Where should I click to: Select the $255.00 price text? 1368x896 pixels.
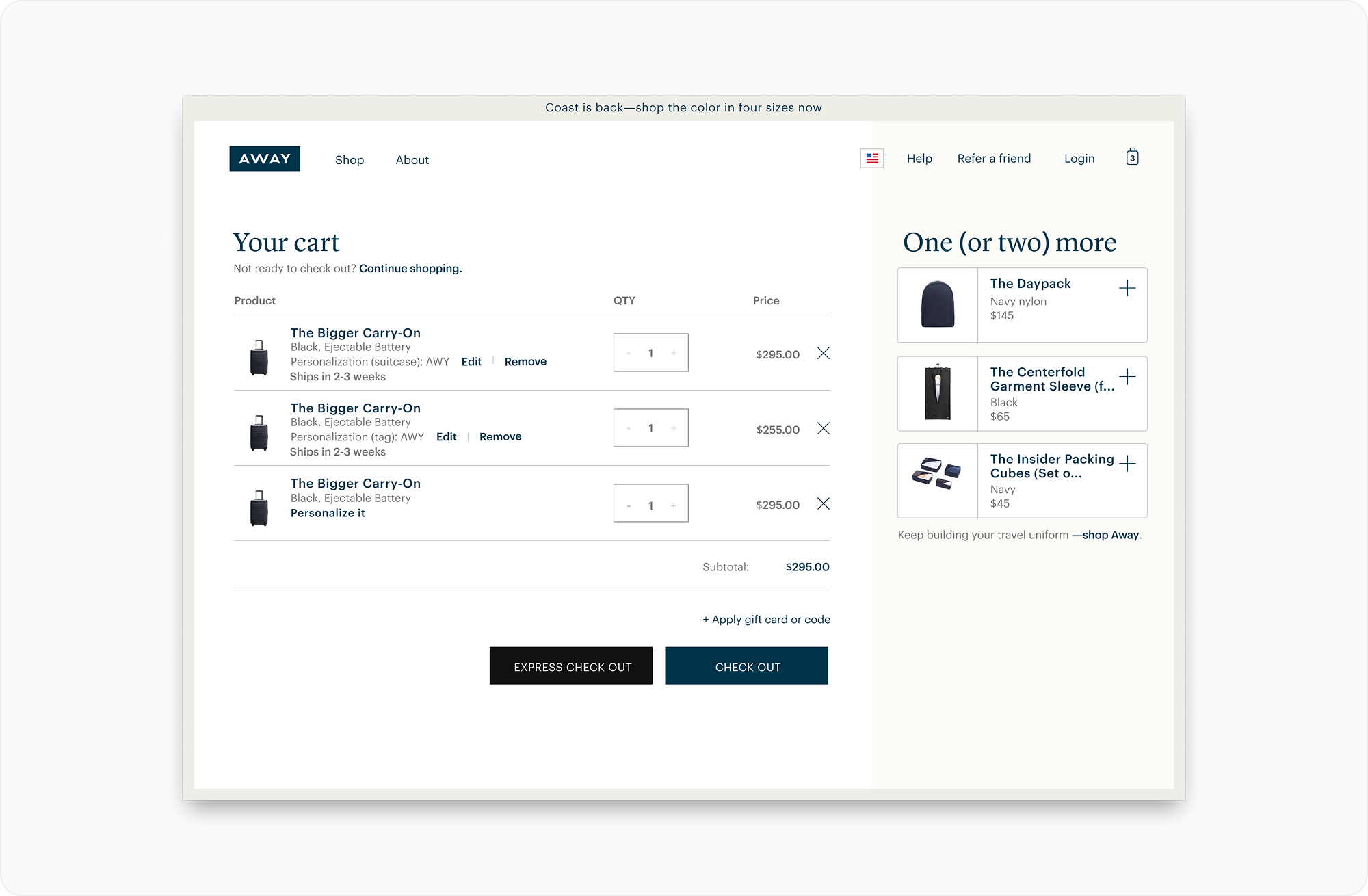[778, 430]
